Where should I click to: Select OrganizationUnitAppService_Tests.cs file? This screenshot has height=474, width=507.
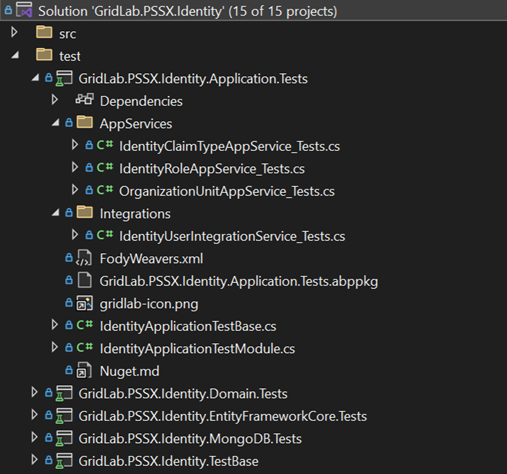point(227,191)
